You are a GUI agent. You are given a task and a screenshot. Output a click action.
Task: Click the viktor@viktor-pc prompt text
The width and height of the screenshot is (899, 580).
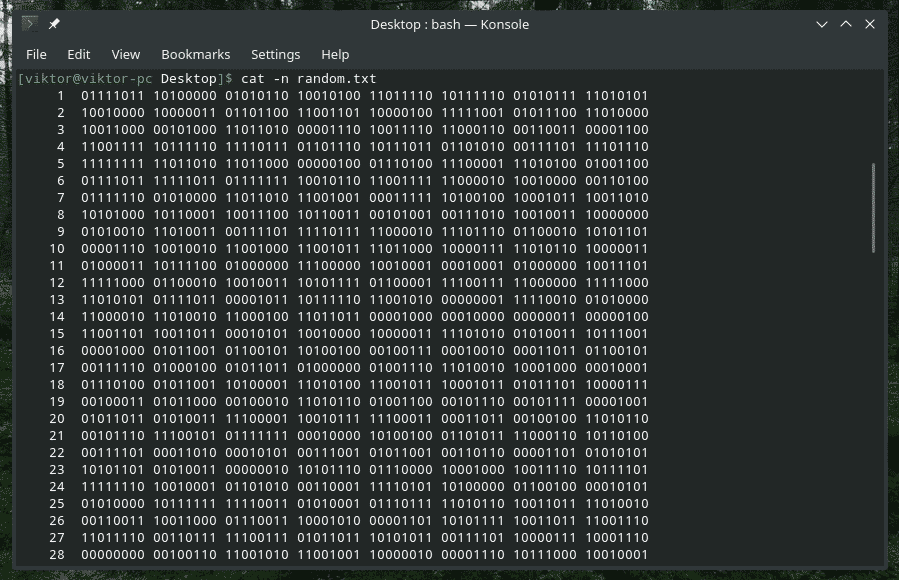coord(87,78)
